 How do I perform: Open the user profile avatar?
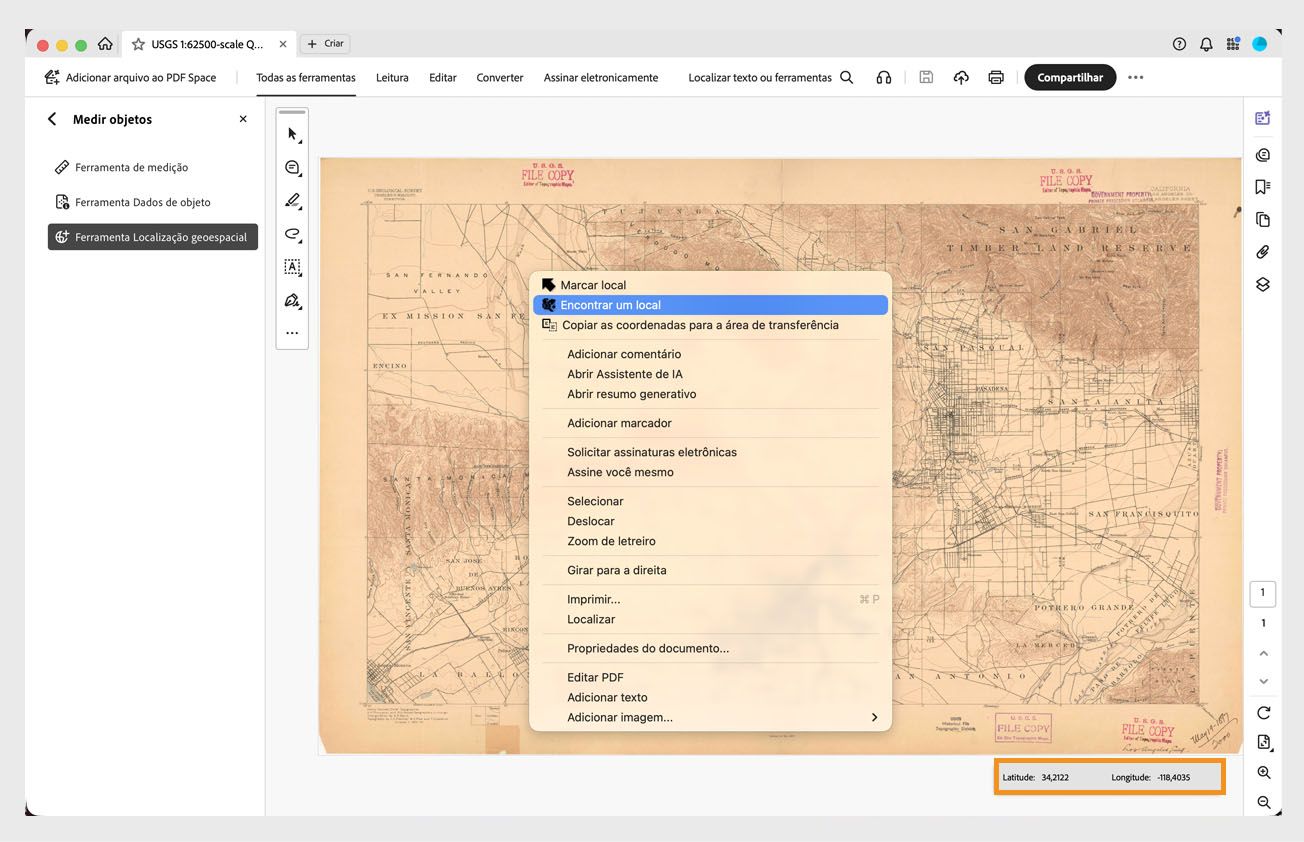click(1260, 44)
